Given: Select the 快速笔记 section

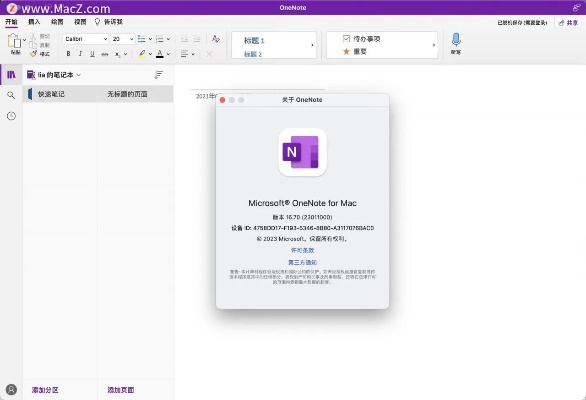Looking at the screenshot, I should coord(60,94).
